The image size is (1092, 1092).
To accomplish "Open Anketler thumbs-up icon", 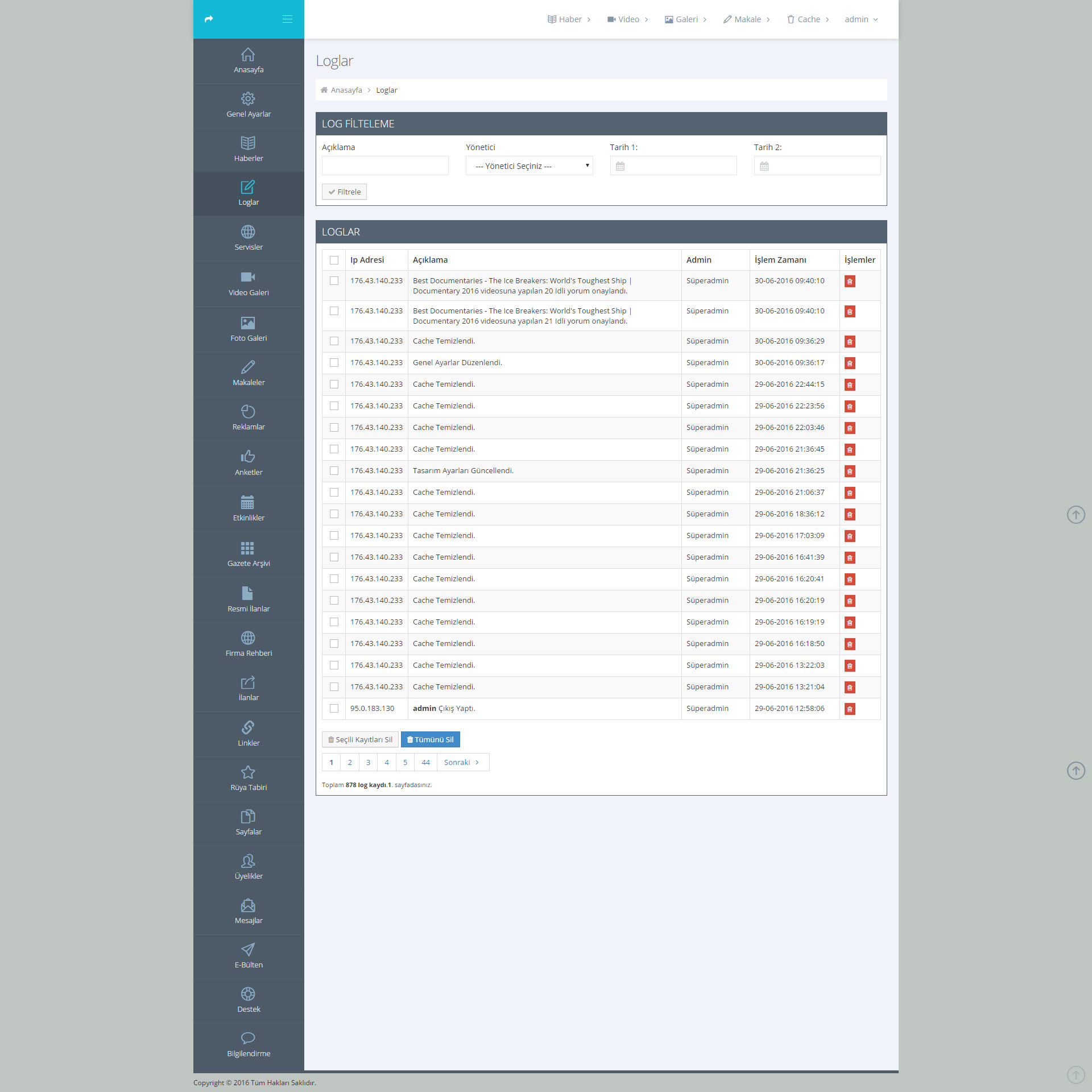I will pos(248,456).
